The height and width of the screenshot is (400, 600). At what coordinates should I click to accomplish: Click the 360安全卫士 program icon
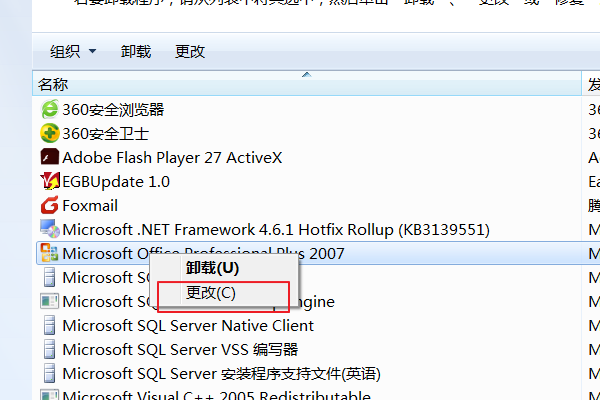point(49,133)
